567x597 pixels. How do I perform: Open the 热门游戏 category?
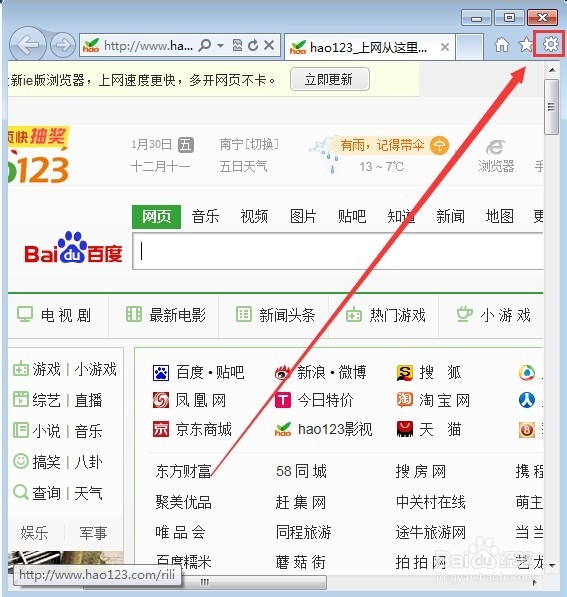click(385, 315)
